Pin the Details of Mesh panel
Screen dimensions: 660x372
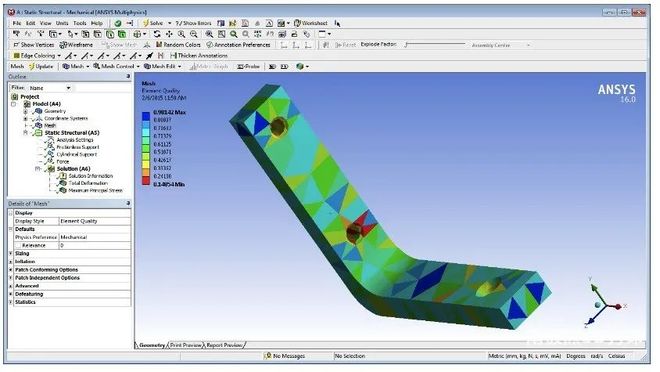[128, 203]
